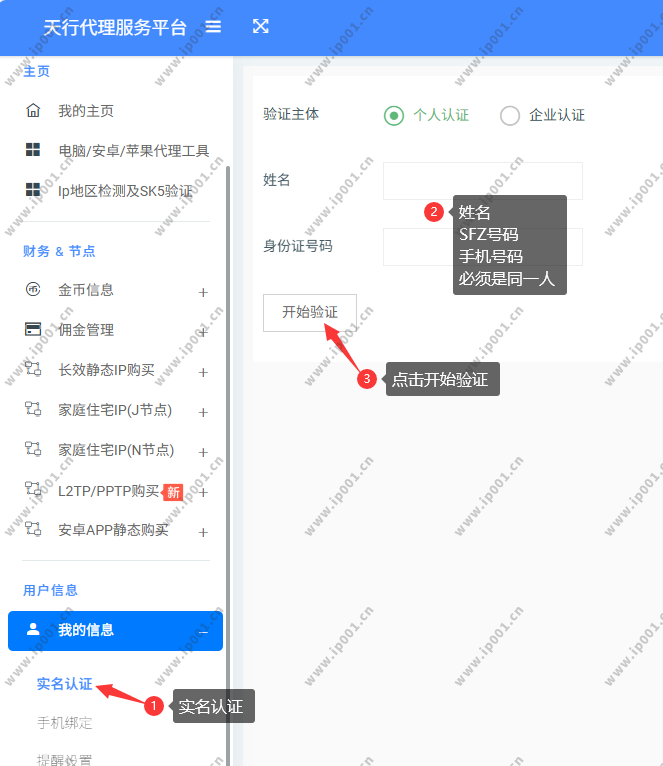663x766 pixels.
Task: Click the home icon beside 我的主页
Action: 33,111
